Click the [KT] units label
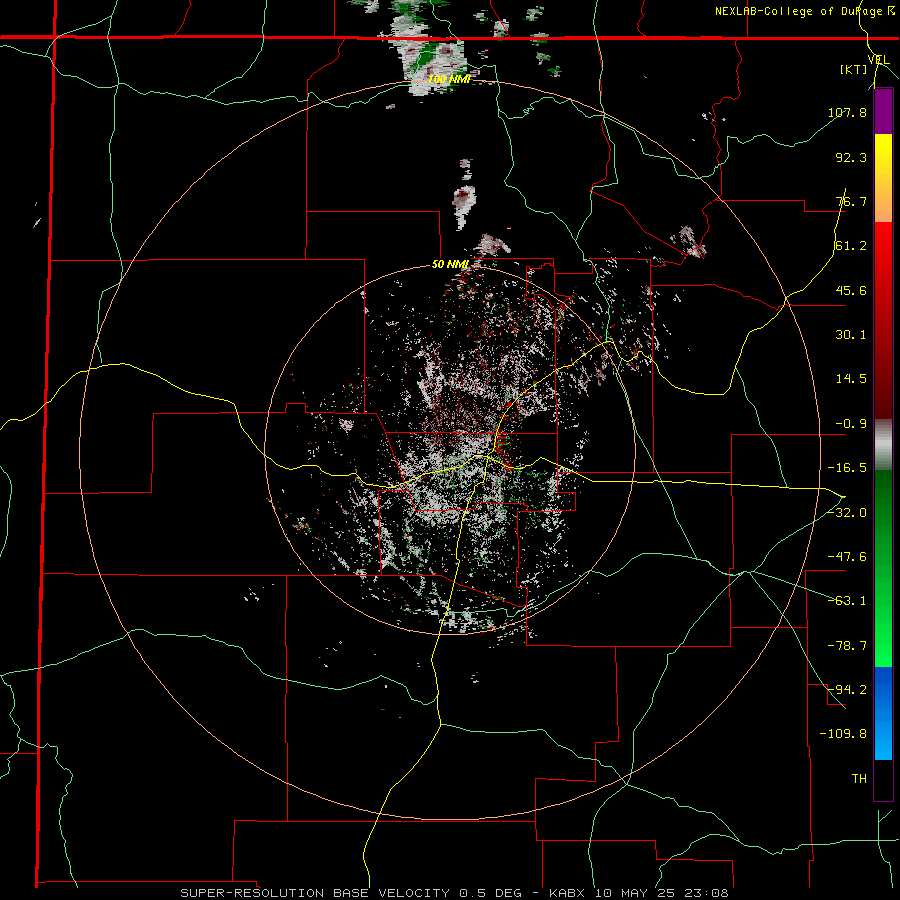 pos(854,69)
